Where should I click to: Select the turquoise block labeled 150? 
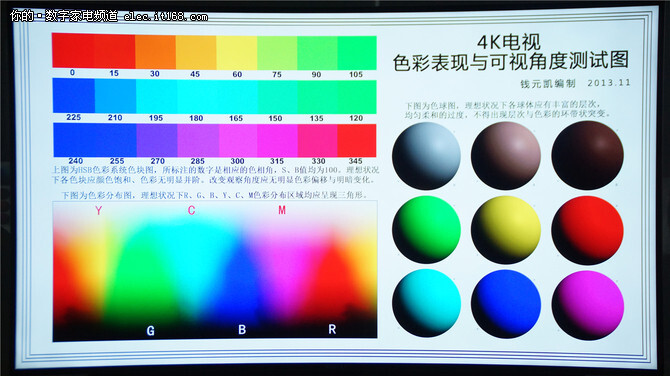278,97
